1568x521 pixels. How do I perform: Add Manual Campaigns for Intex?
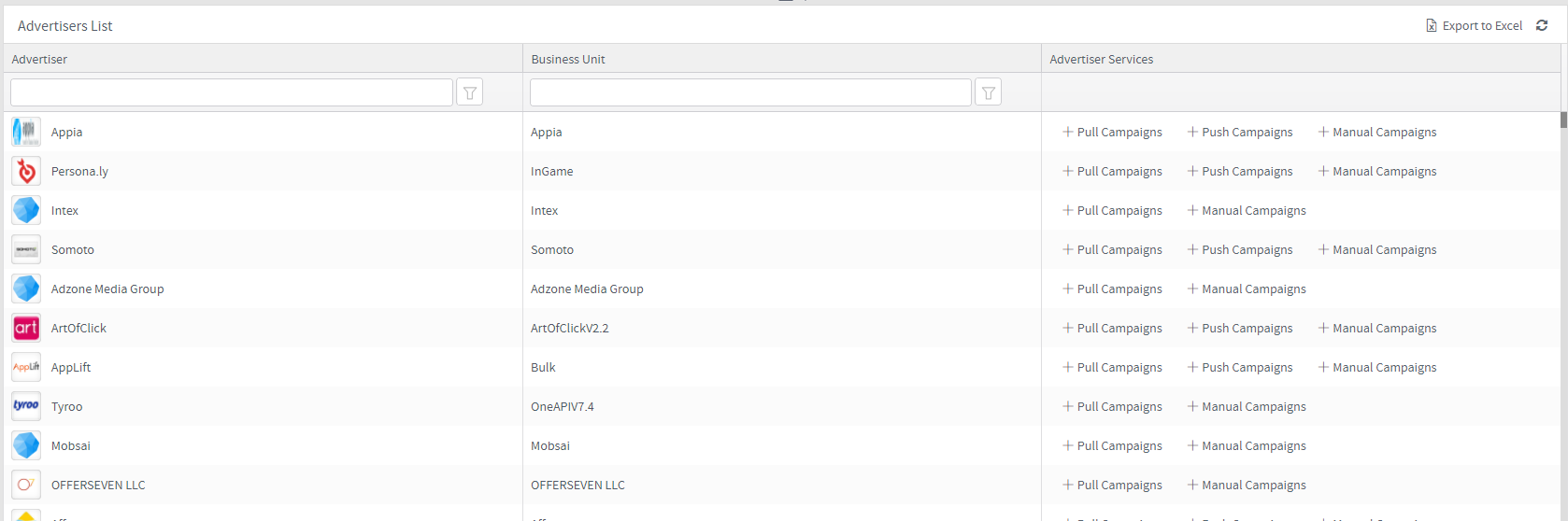tap(1247, 210)
